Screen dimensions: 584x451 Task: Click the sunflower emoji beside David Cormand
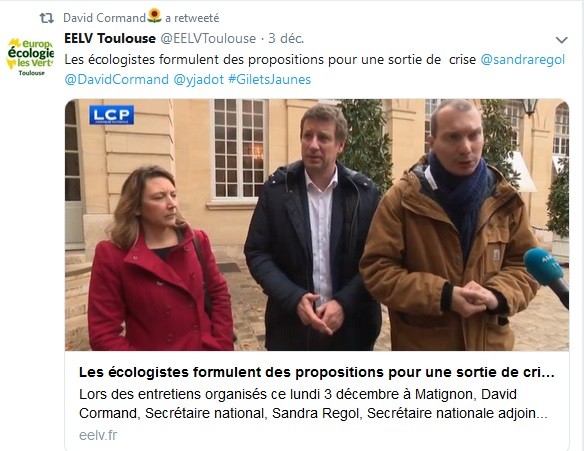click(155, 16)
